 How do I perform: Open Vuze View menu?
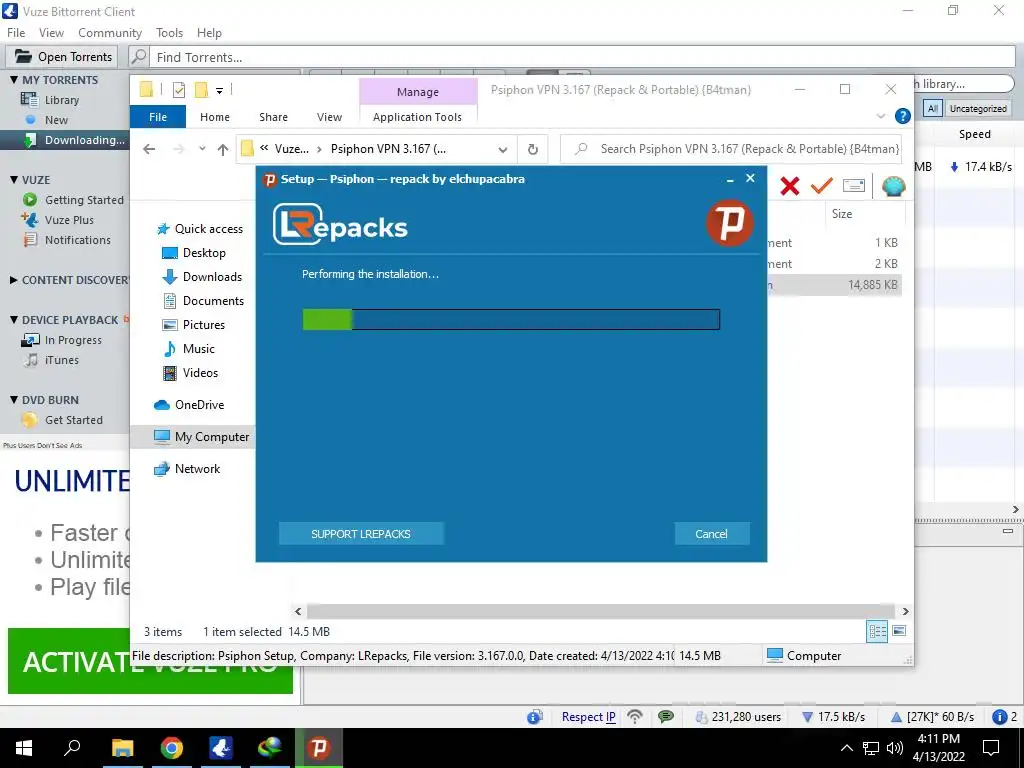(x=51, y=33)
